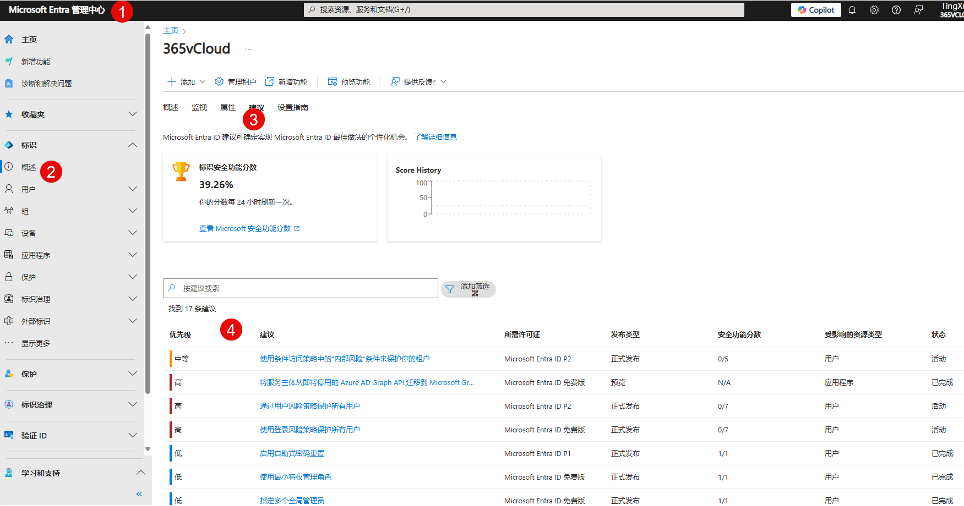Collapse the 学习和支持 chevron
964x506 pixels.
click(x=141, y=473)
